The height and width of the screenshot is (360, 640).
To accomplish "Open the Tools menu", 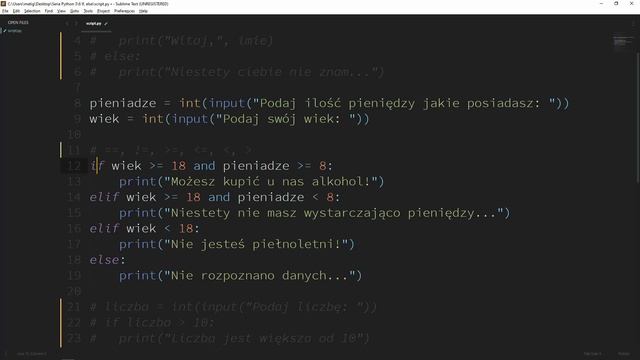I will tap(88, 11).
